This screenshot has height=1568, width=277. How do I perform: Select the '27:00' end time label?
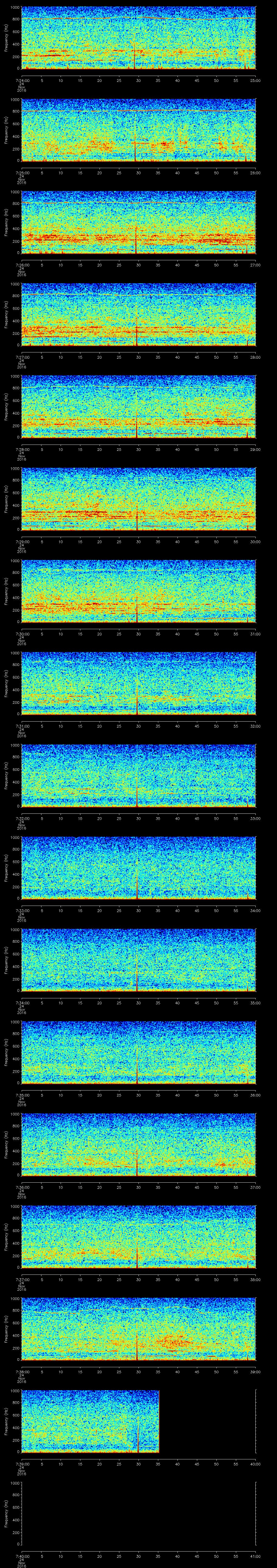point(255,265)
